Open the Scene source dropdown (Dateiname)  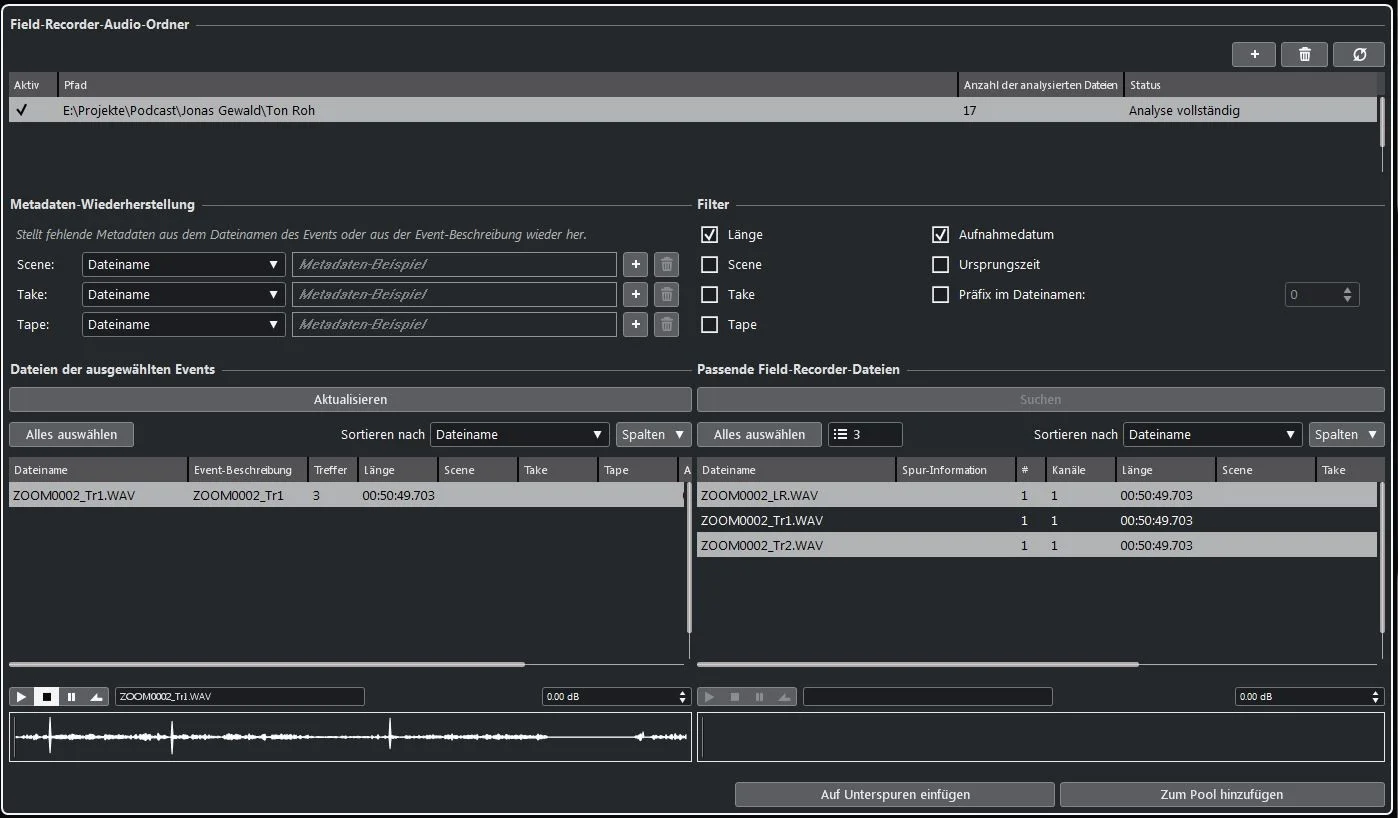[183, 264]
